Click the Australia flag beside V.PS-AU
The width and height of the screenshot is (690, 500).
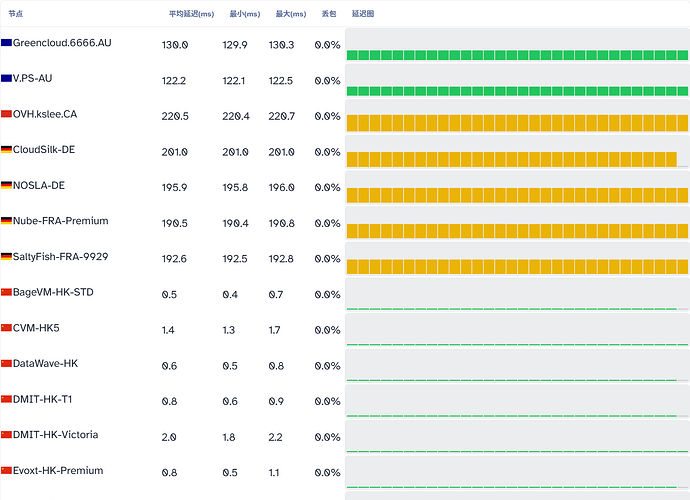[x=6, y=78]
